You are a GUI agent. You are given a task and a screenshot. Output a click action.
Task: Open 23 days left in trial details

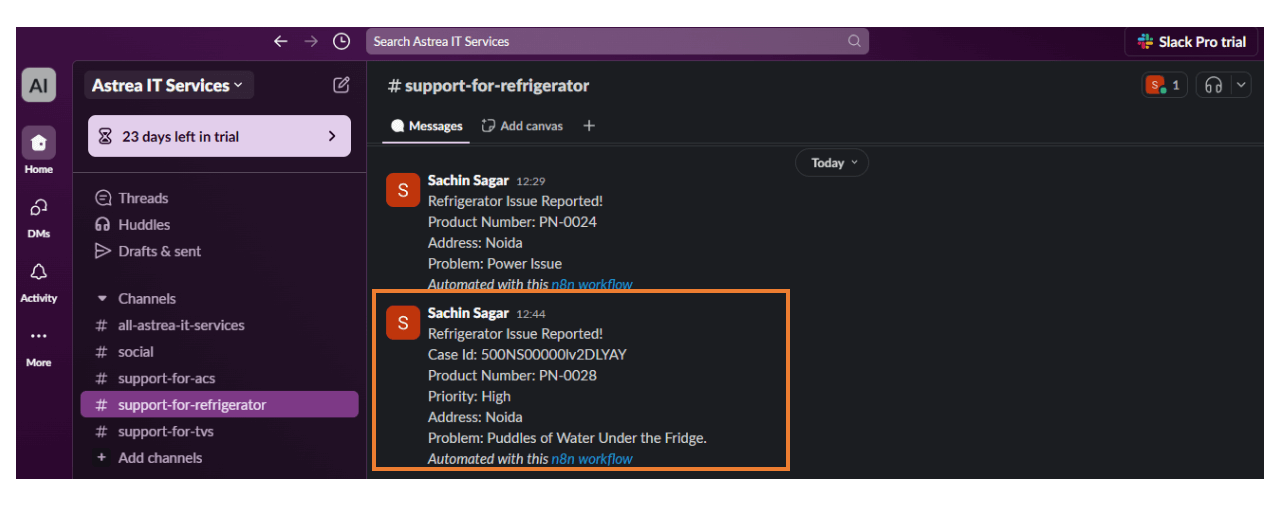point(219,136)
